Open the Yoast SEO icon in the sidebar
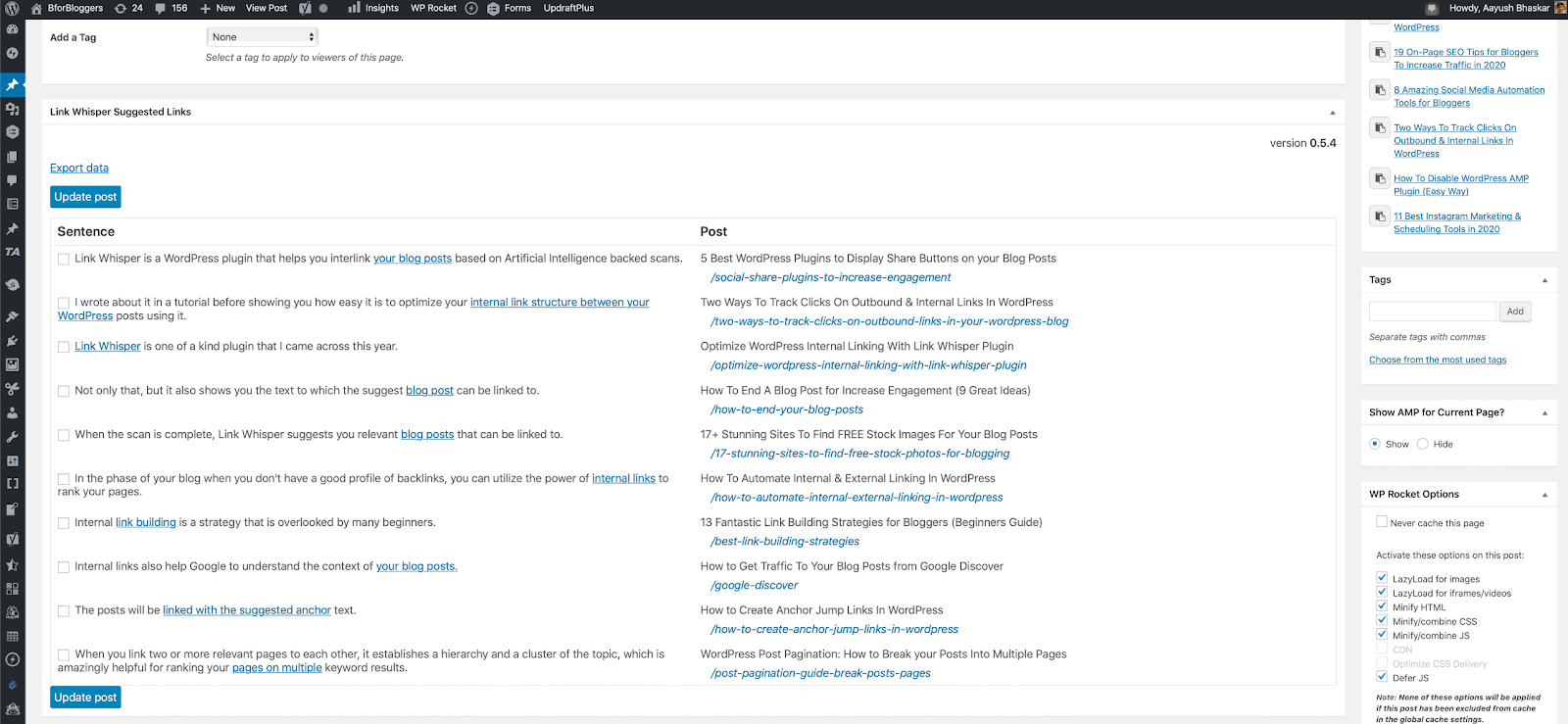1568x724 pixels. pos(13,539)
